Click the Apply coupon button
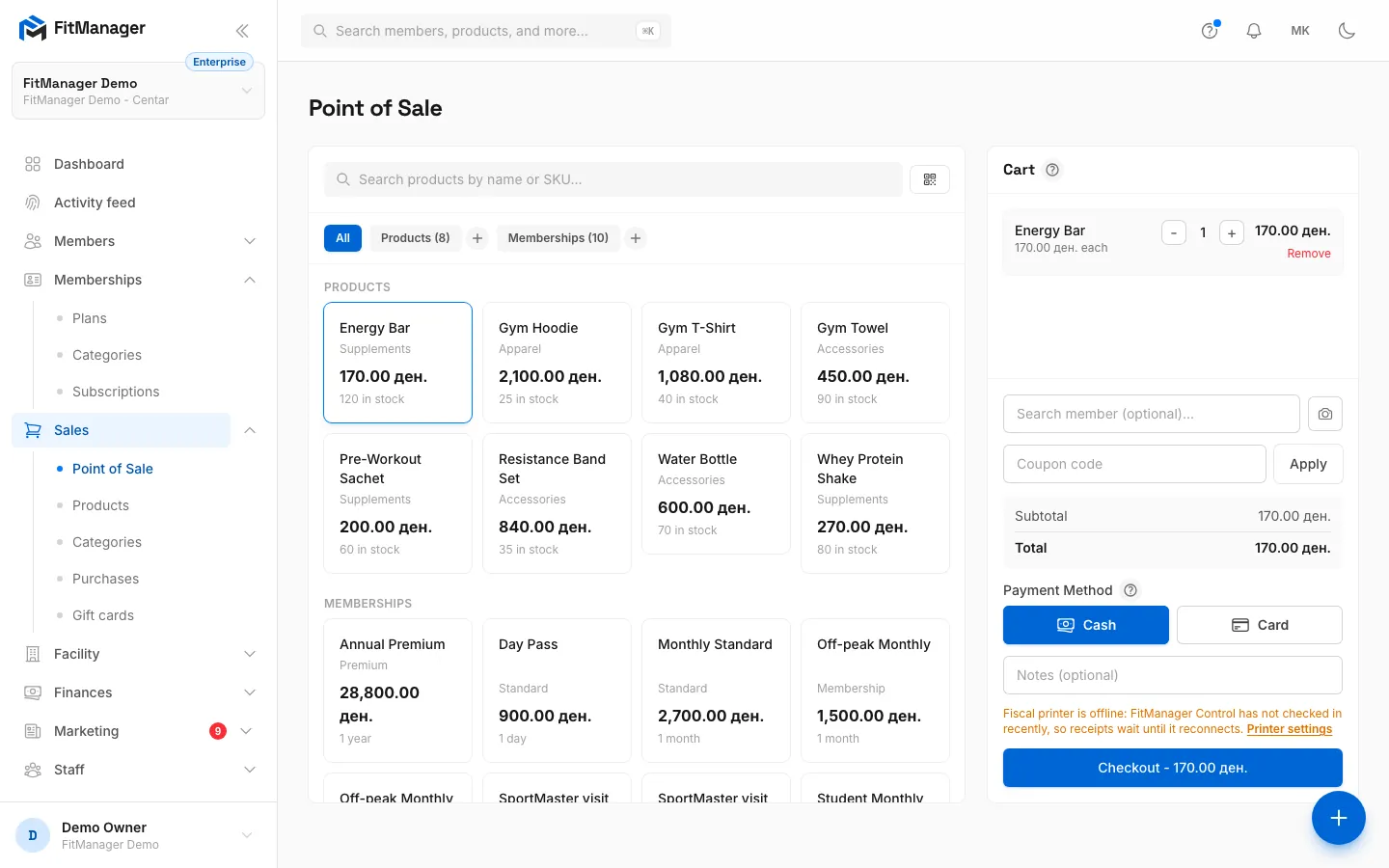The width and height of the screenshot is (1389, 868). (1308, 464)
